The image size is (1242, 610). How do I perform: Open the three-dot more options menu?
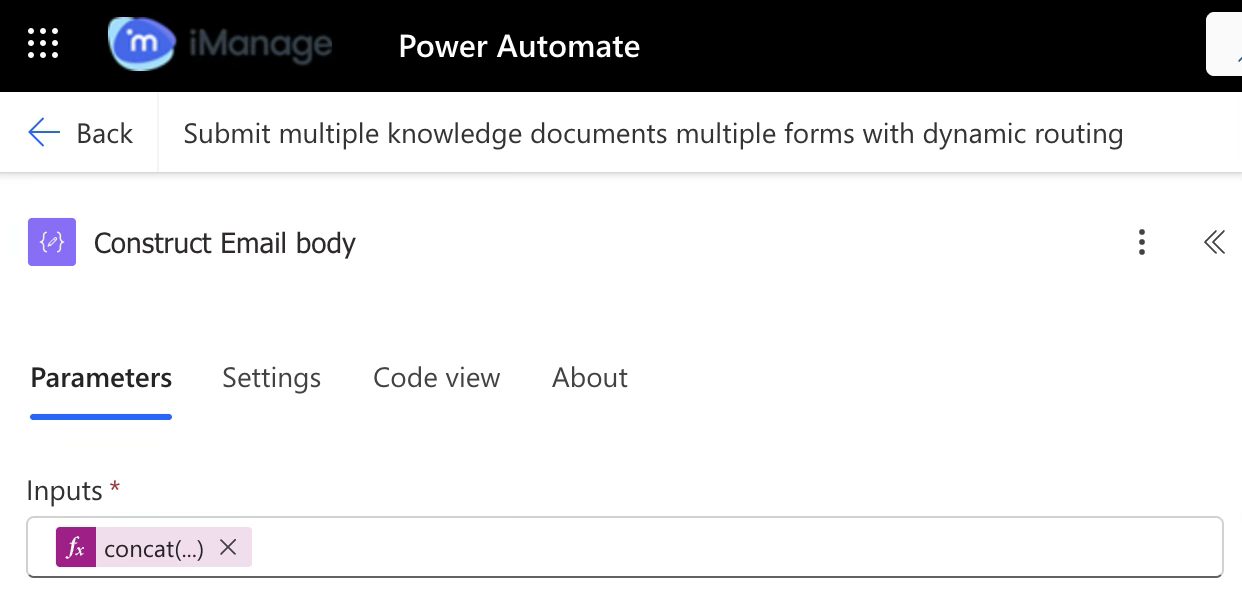pos(1141,242)
